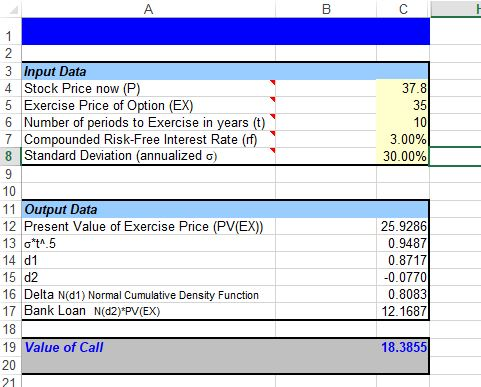Viewport: 481px width, 387px height.
Task: Select column C header
Action: point(403,9)
